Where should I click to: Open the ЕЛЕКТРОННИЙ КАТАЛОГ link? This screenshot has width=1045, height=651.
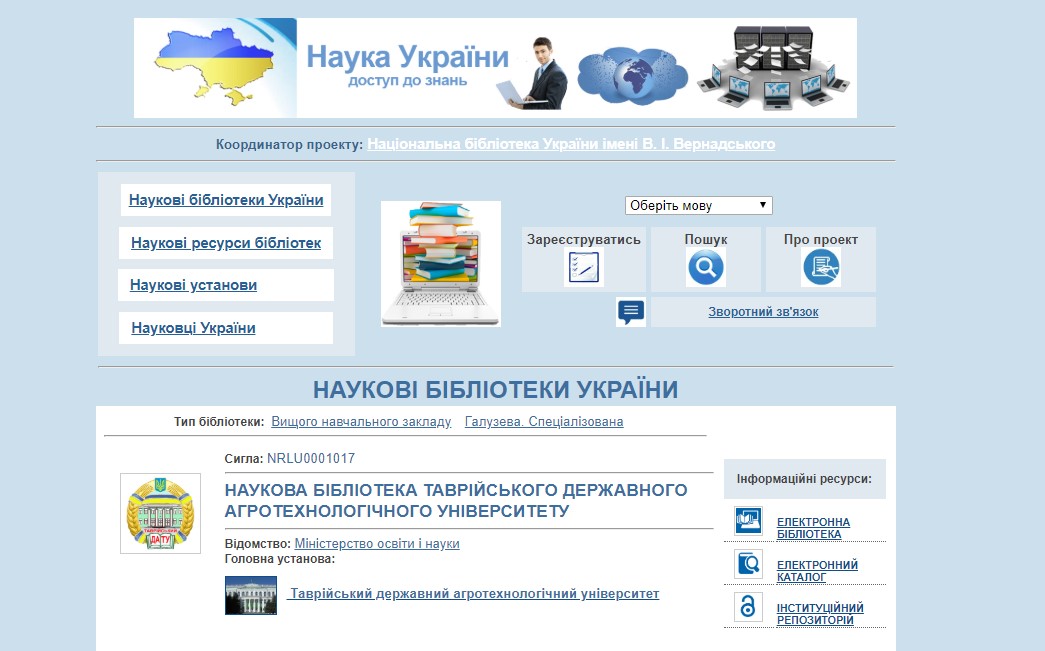pos(817,570)
